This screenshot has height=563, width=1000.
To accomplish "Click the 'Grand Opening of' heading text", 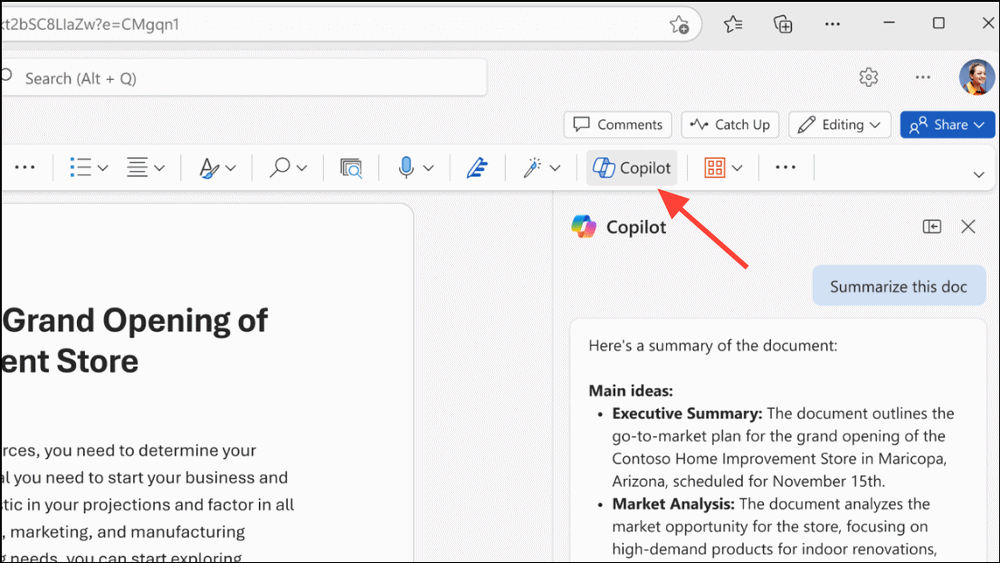I will coord(135,320).
